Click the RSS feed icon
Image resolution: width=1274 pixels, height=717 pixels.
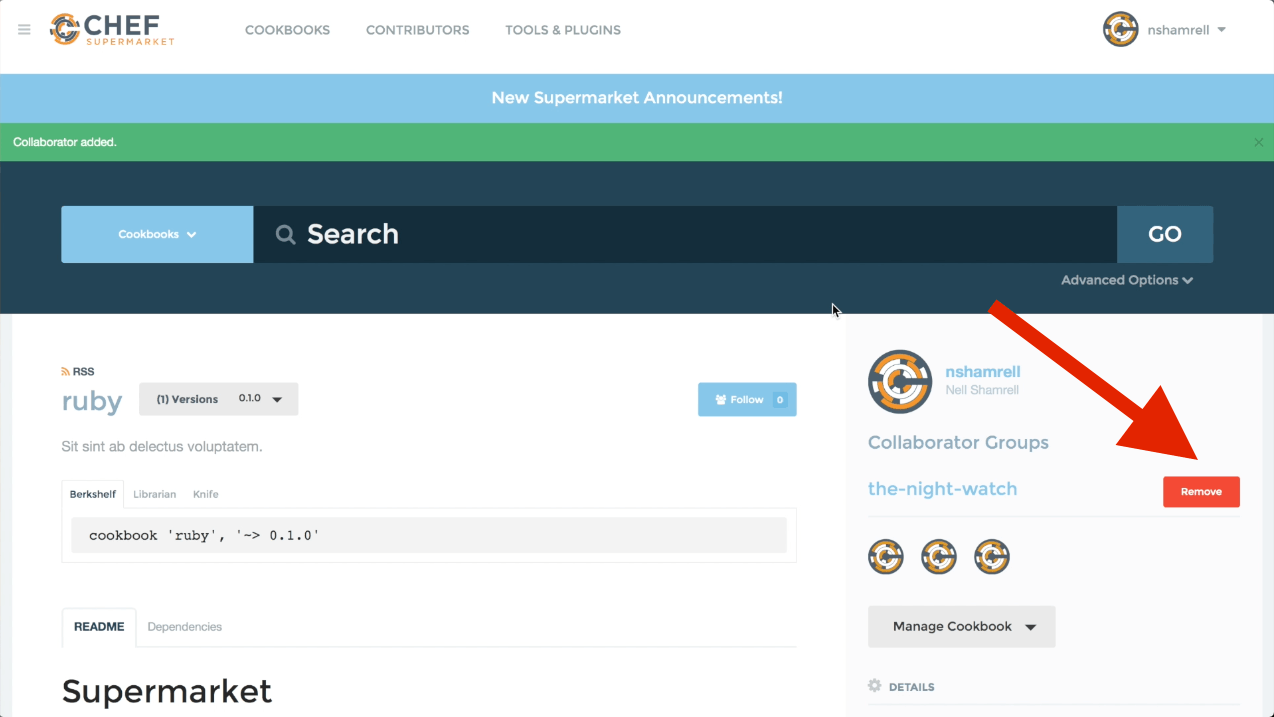tap(66, 372)
